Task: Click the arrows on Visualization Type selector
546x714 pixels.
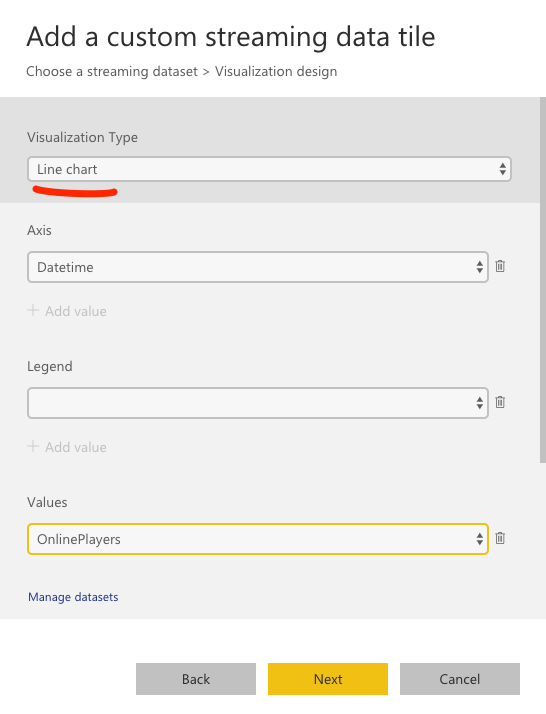Action: tap(502, 169)
